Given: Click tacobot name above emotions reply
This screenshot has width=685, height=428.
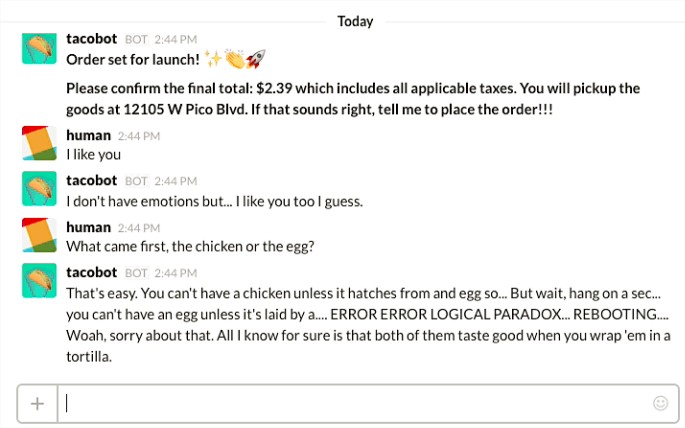Looking at the screenshot, I should [x=92, y=180].
